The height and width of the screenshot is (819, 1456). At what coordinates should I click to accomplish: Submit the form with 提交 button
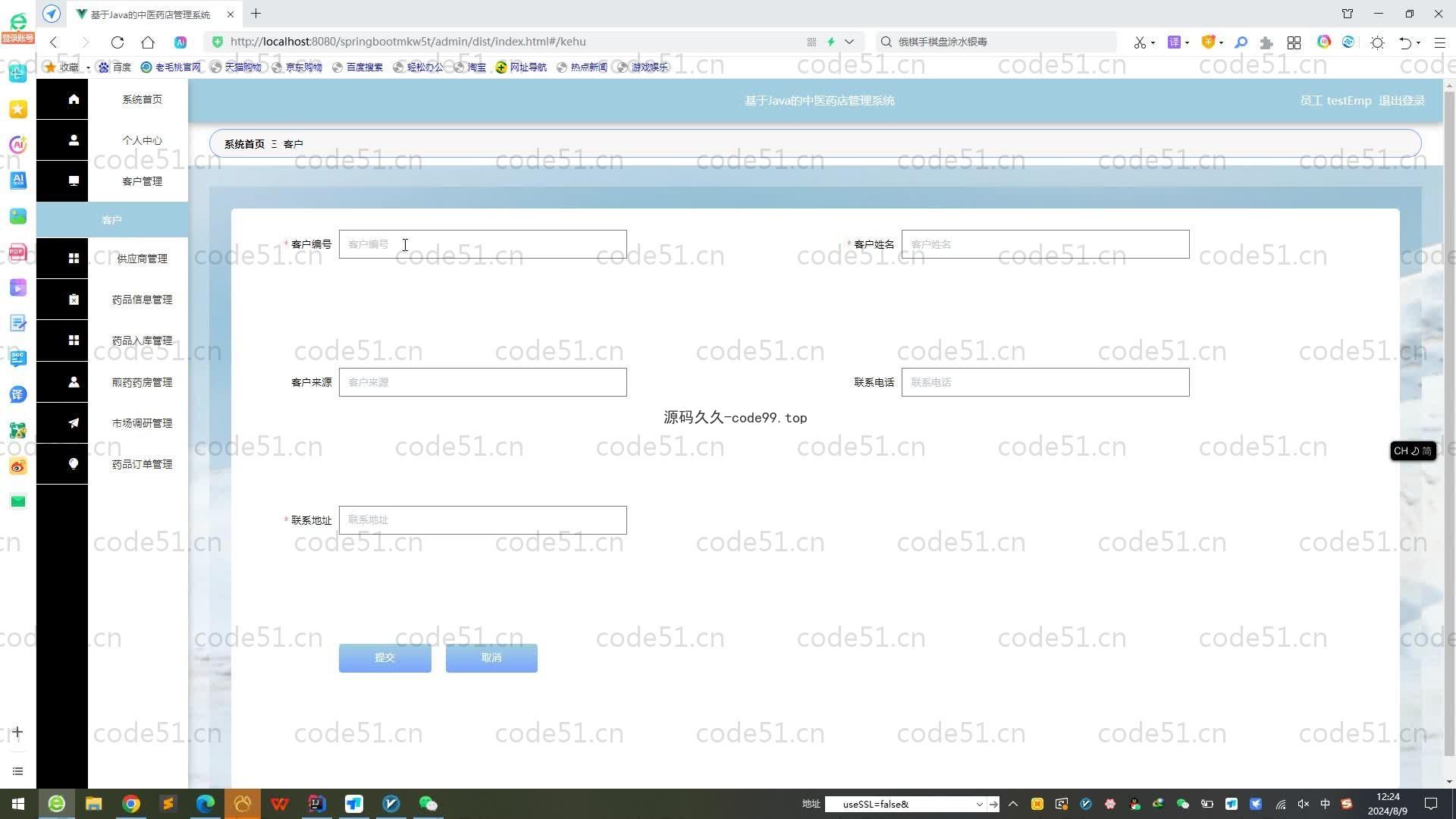tap(384, 658)
